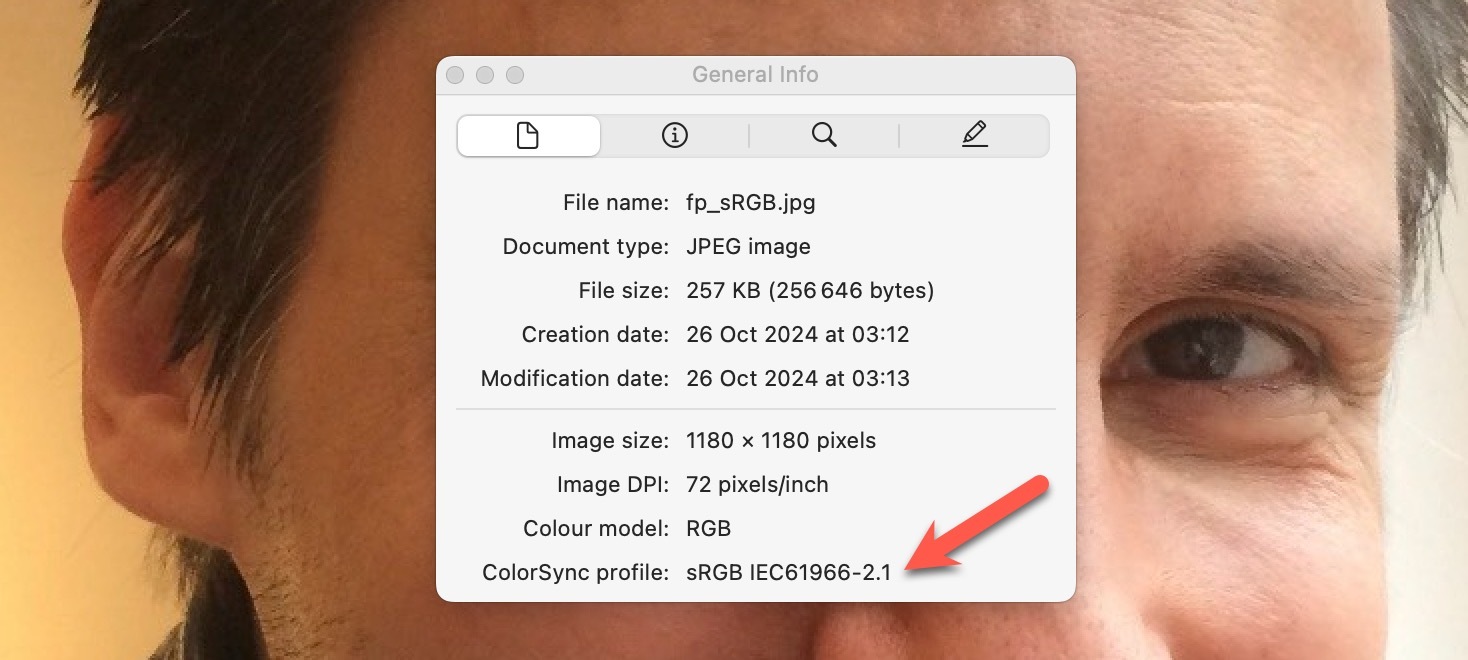1468x660 pixels.
Task: Open the Annotations pencil tab
Action: [974, 136]
